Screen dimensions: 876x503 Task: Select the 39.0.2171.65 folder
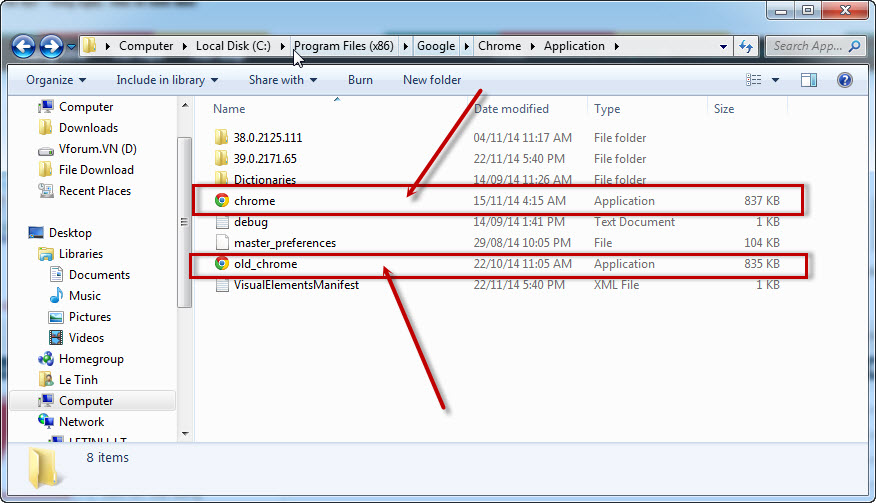click(x=265, y=159)
